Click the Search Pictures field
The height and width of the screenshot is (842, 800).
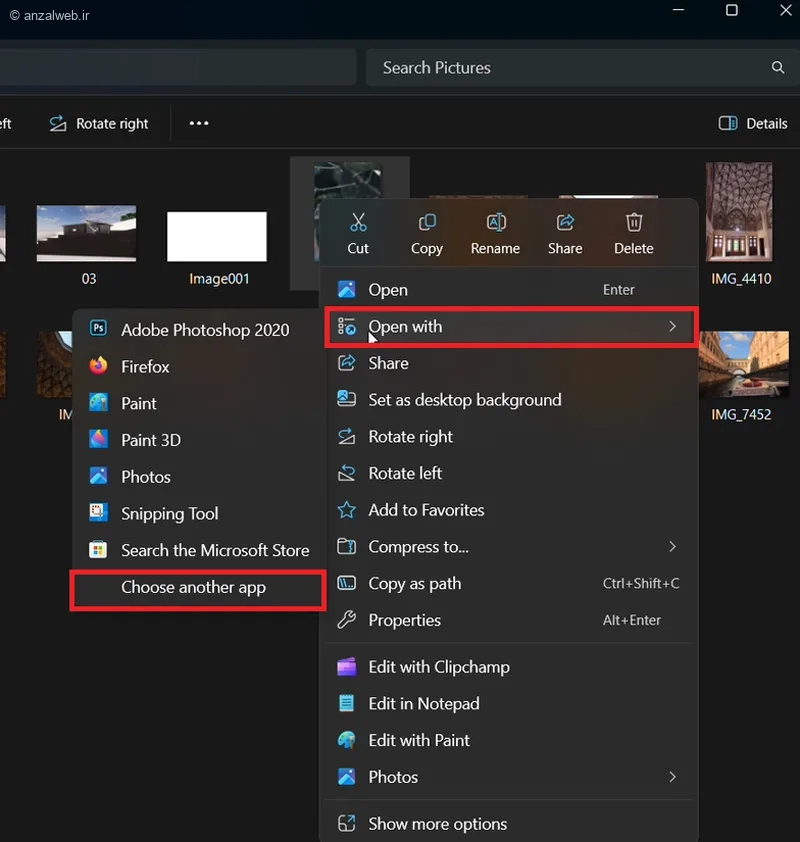coord(570,68)
